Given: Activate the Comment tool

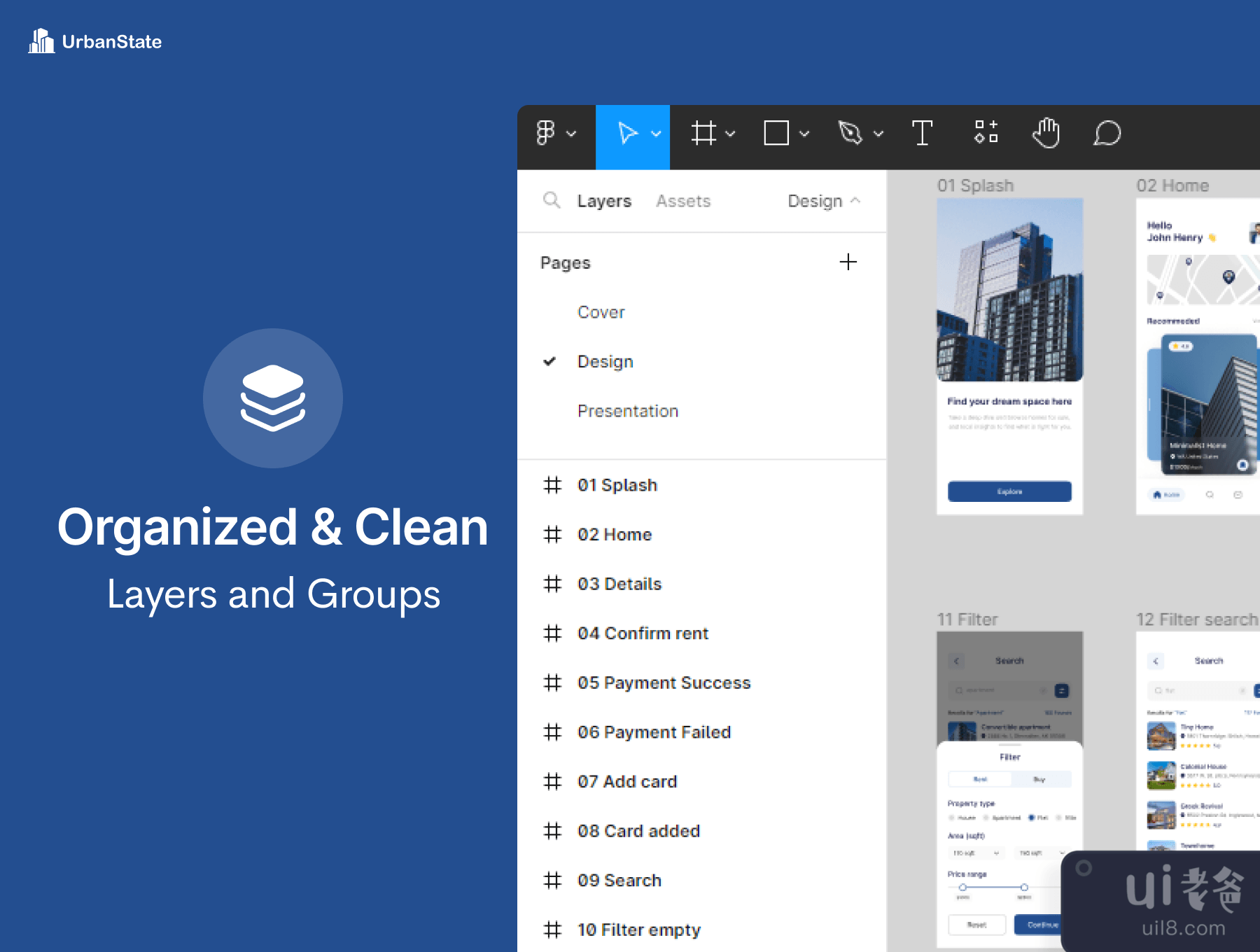Looking at the screenshot, I should click(x=1107, y=133).
